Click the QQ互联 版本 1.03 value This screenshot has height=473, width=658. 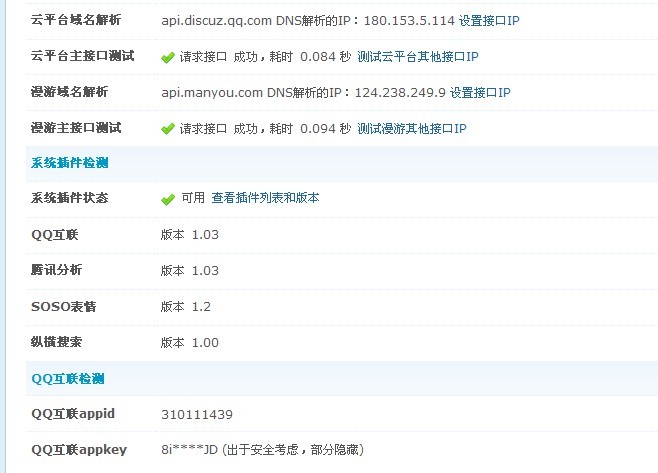(190, 235)
